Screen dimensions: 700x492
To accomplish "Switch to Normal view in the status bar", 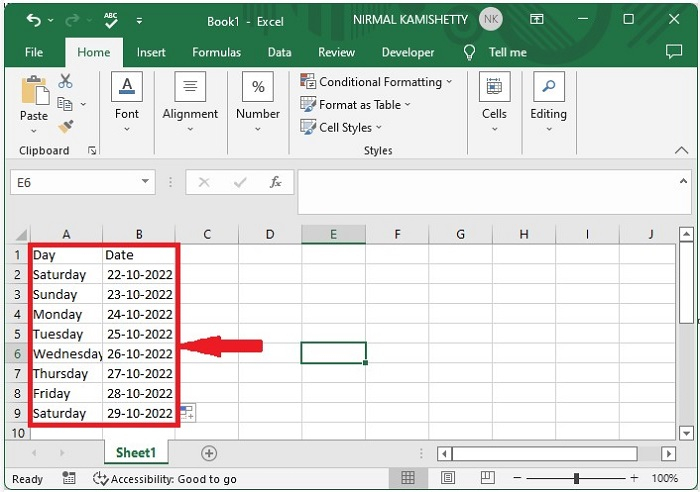I will pos(408,479).
